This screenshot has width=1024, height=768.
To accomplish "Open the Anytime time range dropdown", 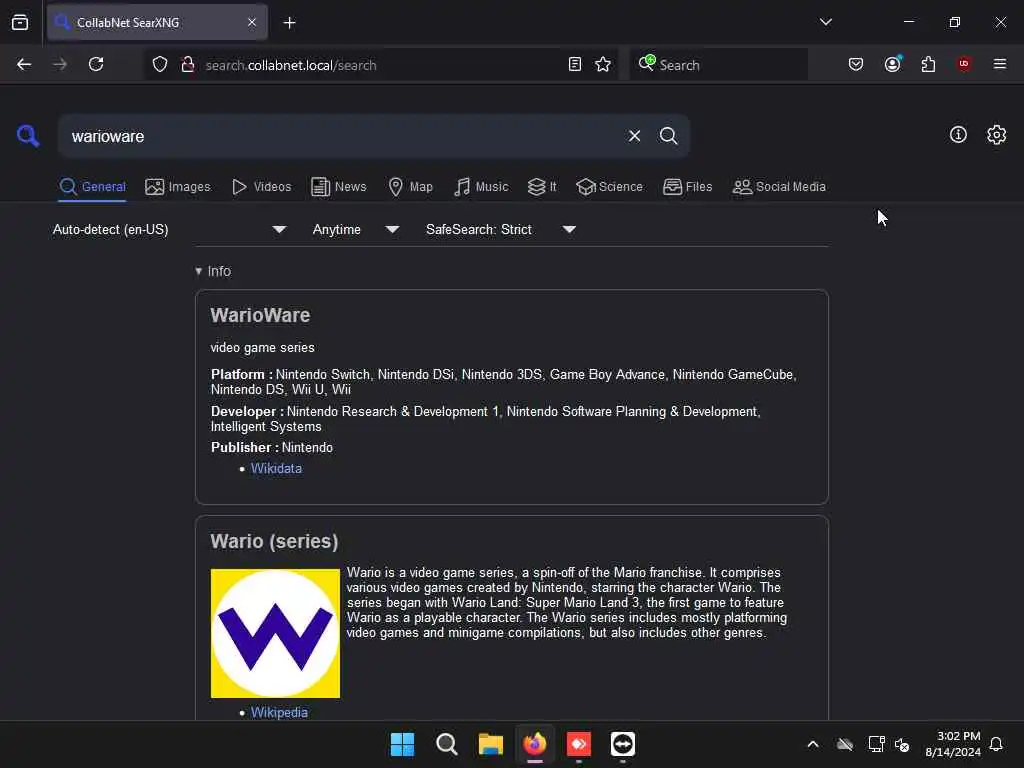I will 355,229.
